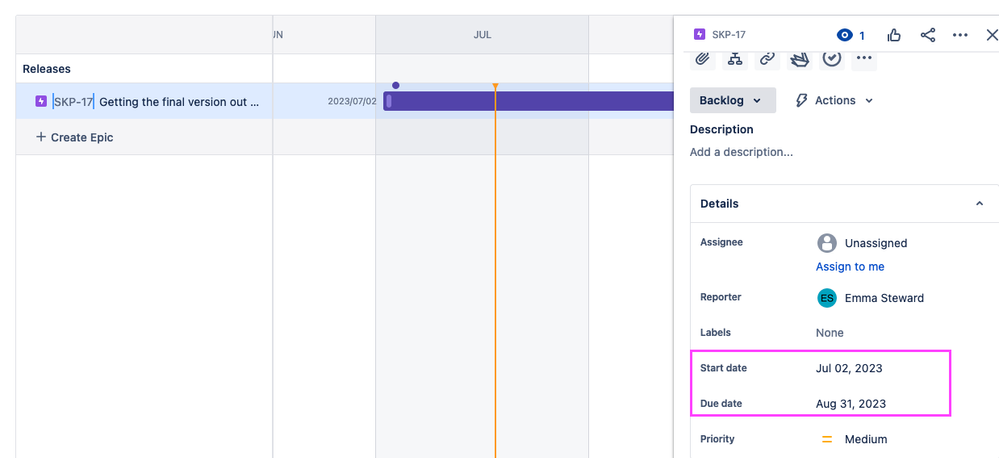Click the share icon in issue header
Viewport: 999px width, 458px height.
click(x=928, y=35)
